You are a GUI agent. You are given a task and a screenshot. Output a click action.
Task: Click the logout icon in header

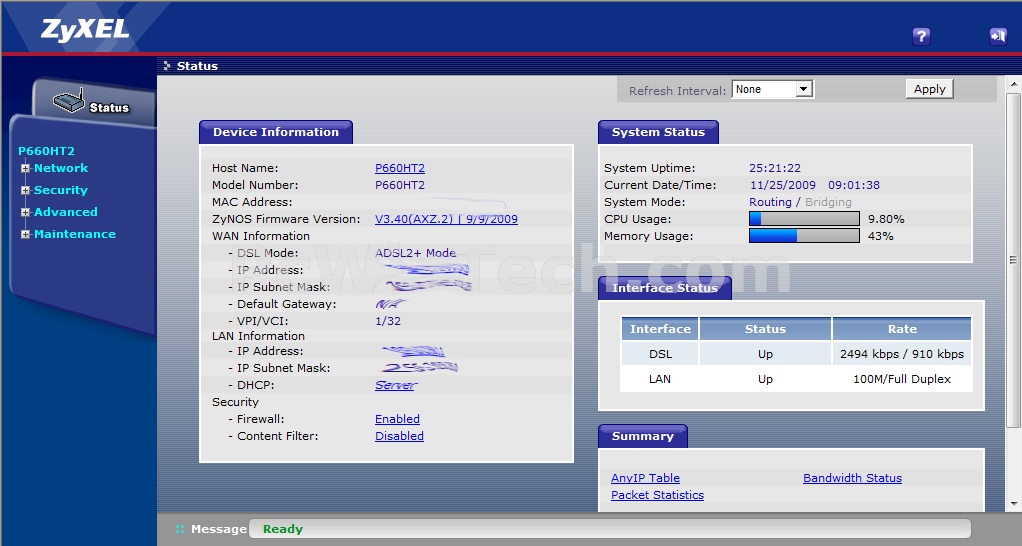point(998,36)
